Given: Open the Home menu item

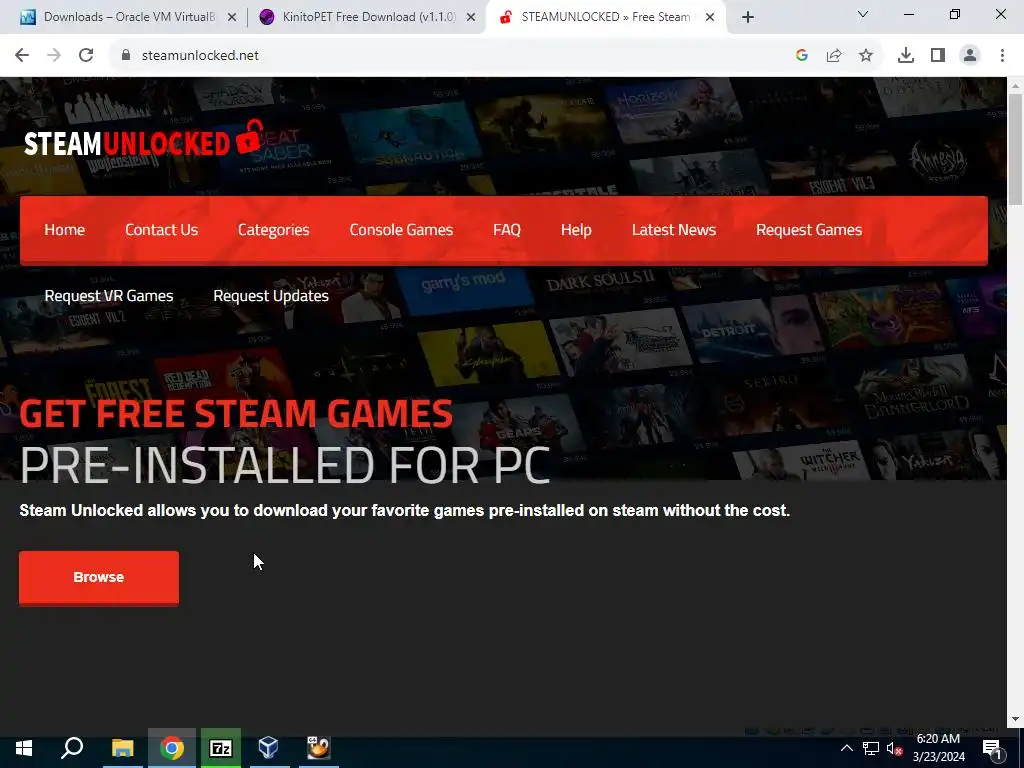Looking at the screenshot, I should (65, 230).
